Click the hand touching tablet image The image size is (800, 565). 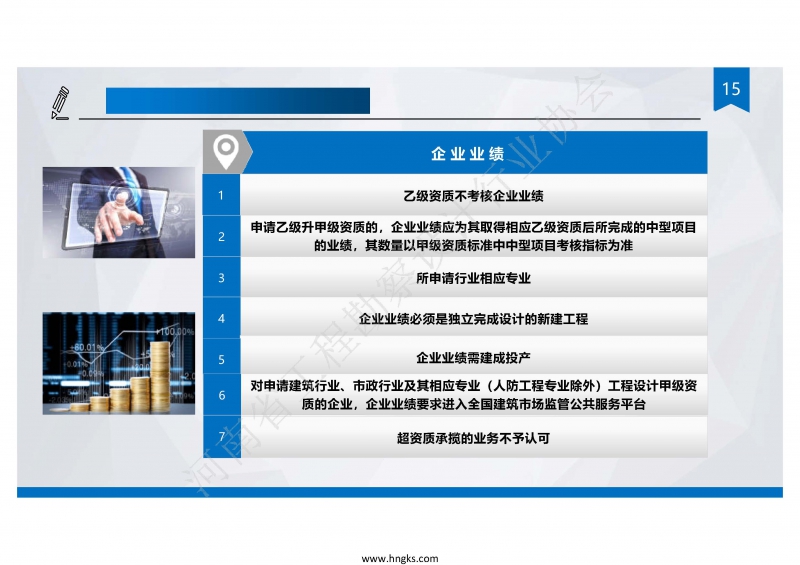pos(118,208)
